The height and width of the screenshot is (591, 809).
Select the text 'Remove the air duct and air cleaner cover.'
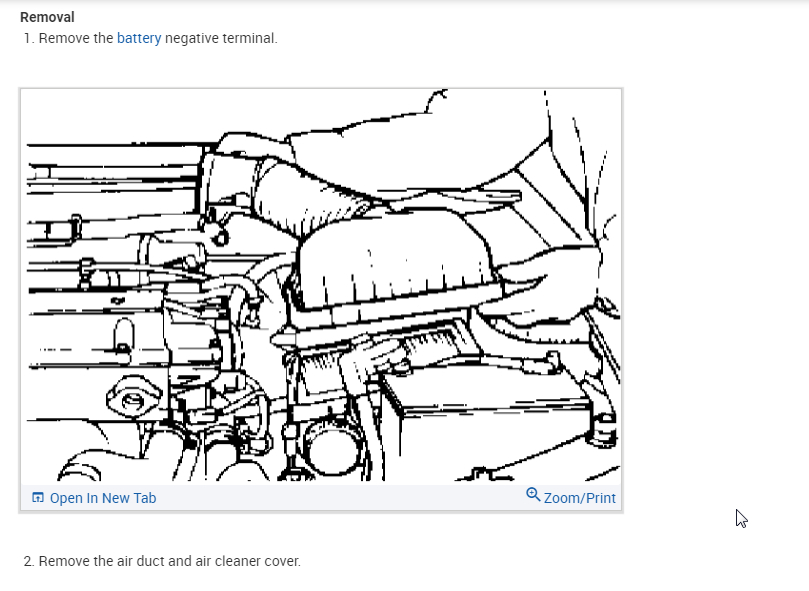click(x=169, y=561)
